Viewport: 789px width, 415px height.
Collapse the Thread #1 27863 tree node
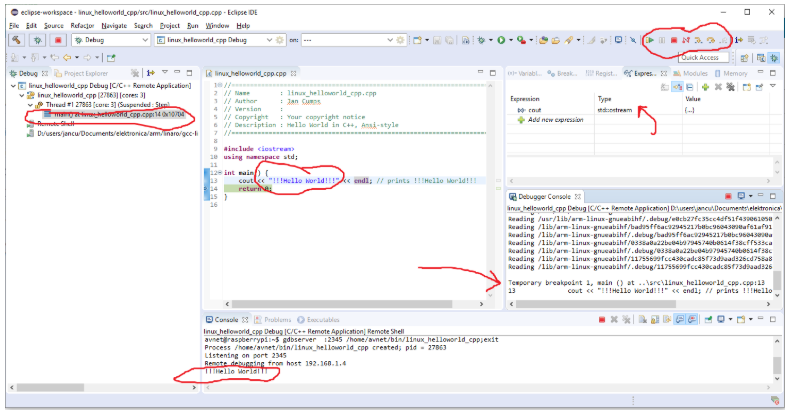tap(29, 104)
